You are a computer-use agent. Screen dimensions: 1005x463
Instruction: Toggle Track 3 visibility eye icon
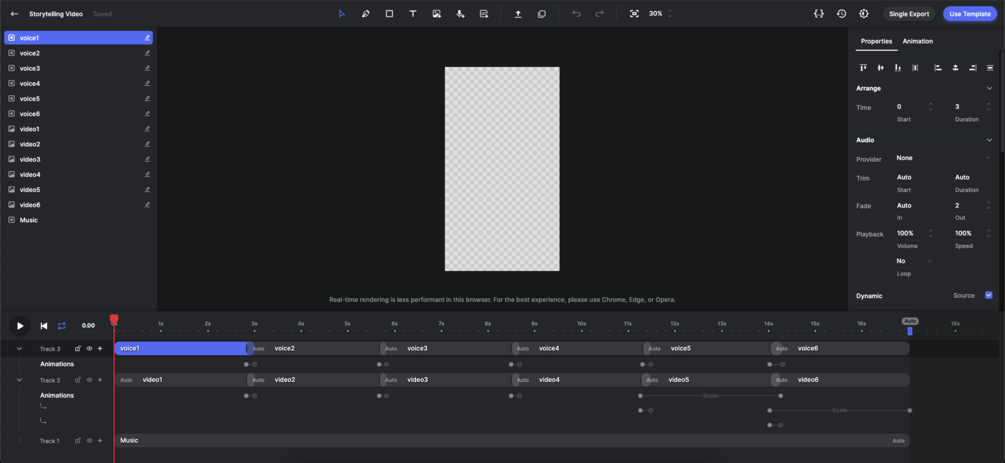point(89,349)
